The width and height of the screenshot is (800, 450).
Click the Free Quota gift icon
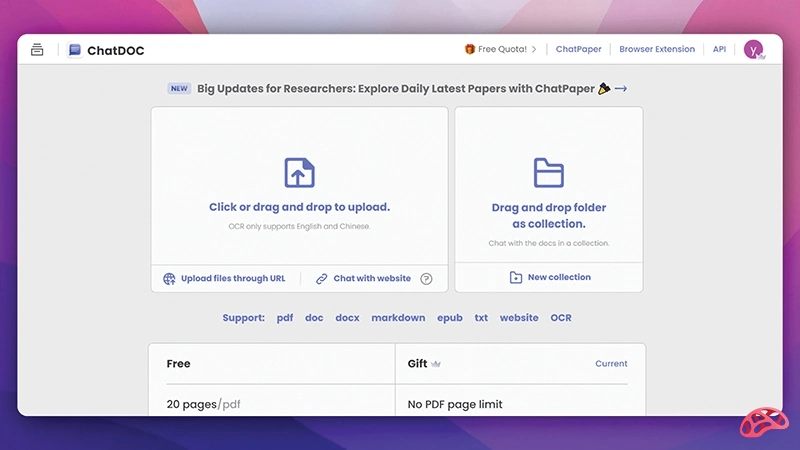pyautogui.click(x=469, y=49)
